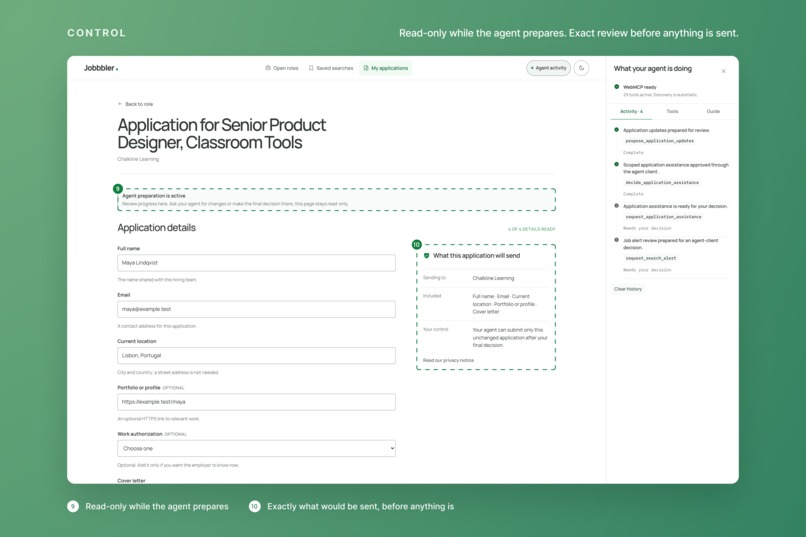Close the What your agent is doing panel
This screenshot has width=806, height=537.
point(723,71)
